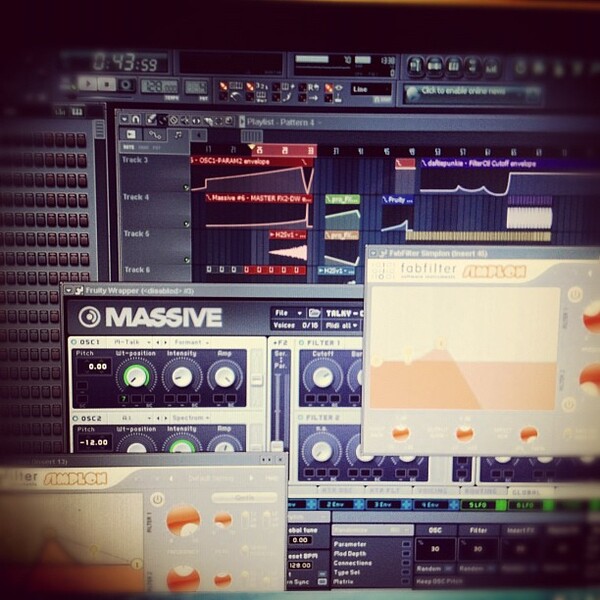The width and height of the screenshot is (600, 600).
Task: Click the OSC1 Wt-position knob
Action: [x=135, y=377]
